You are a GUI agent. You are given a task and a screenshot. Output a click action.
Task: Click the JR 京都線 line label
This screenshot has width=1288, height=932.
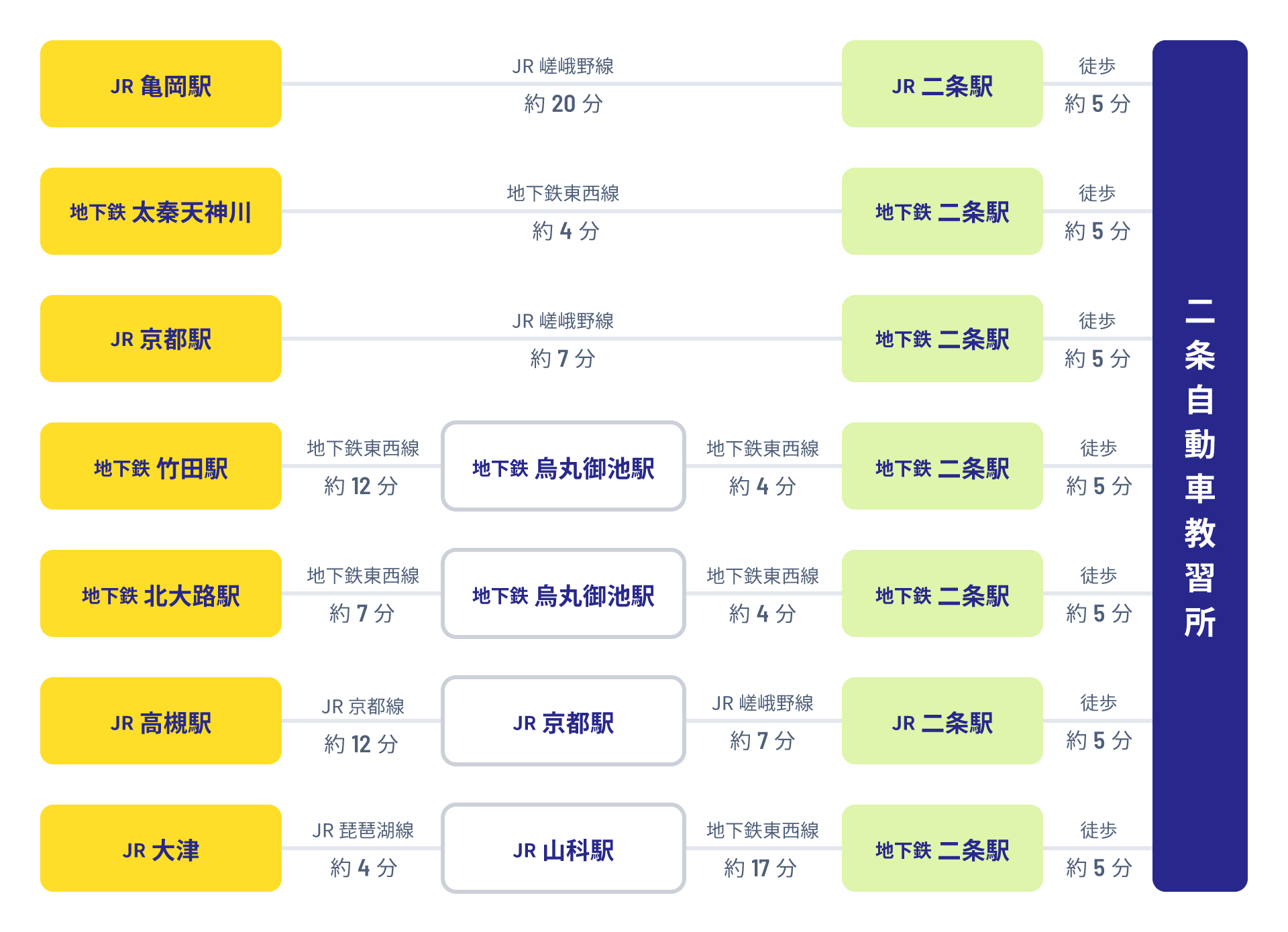pyautogui.click(x=363, y=706)
